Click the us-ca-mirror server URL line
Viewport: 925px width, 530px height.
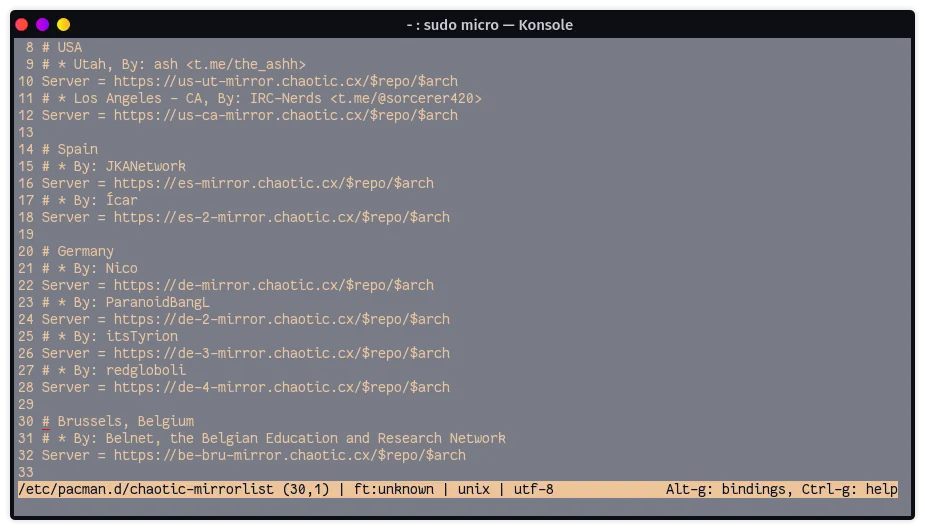250,116
